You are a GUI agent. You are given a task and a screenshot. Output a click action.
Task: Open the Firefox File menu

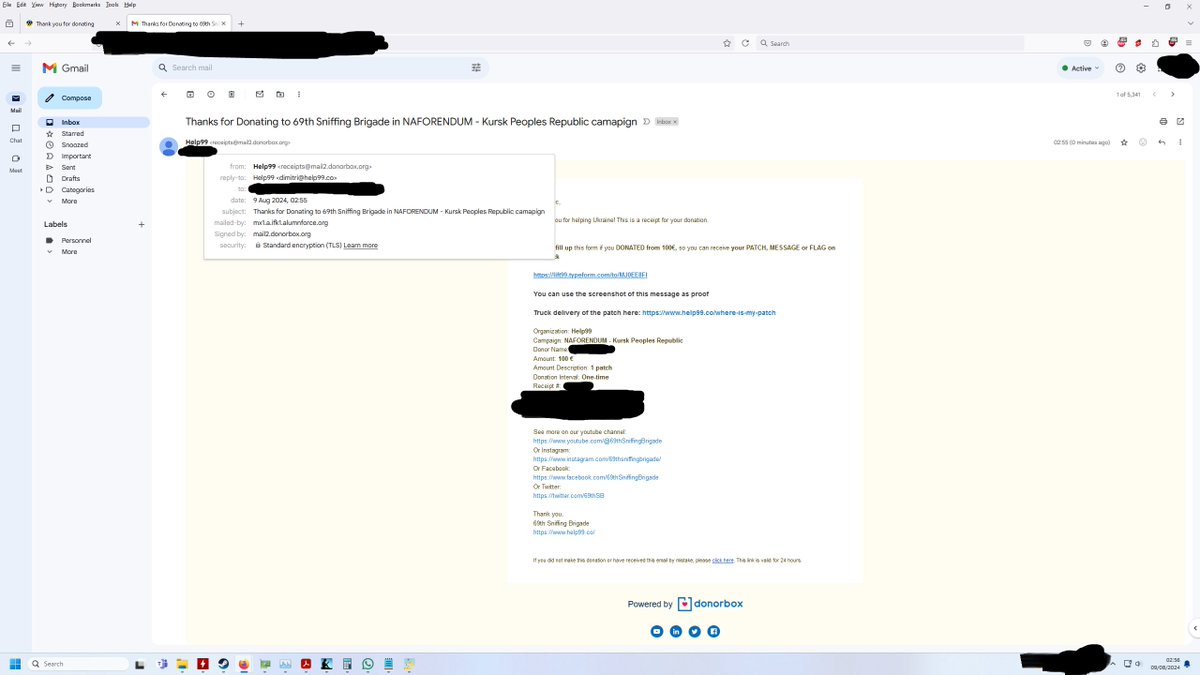(x=7, y=5)
